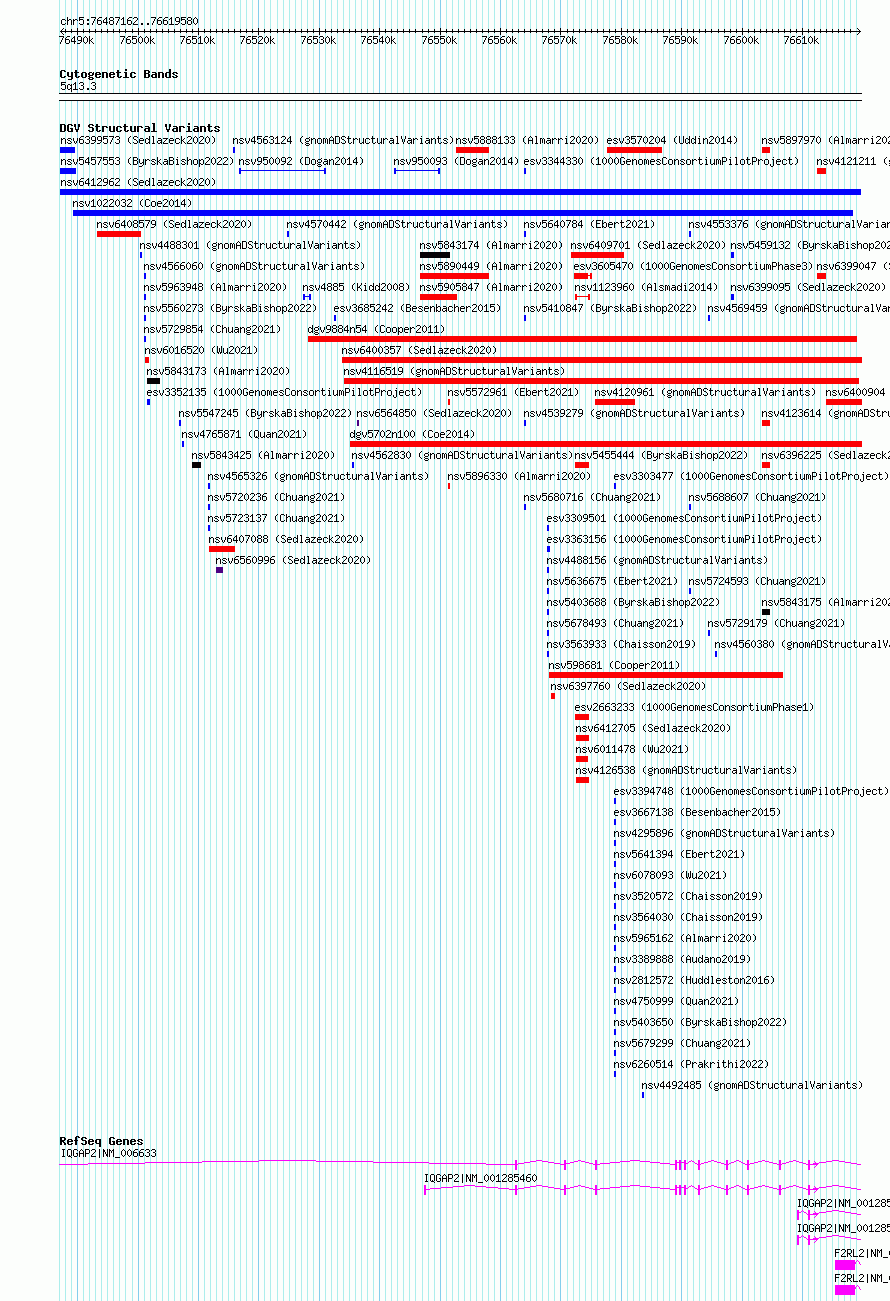Open variant nsv4563124 gnomAD label
The width and height of the screenshot is (890, 1301).
coord(343,141)
